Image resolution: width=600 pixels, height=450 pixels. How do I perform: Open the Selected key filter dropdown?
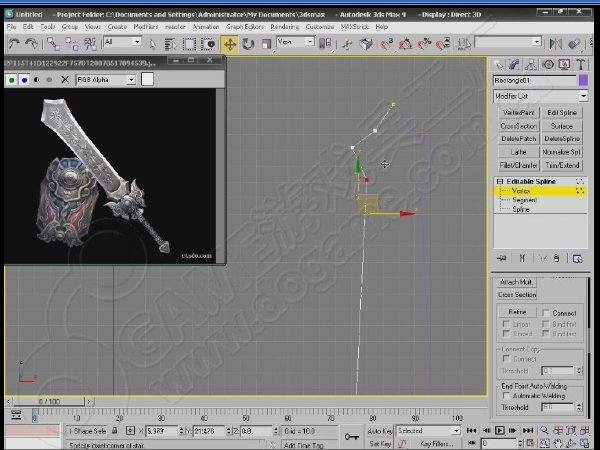pos(428,431)
